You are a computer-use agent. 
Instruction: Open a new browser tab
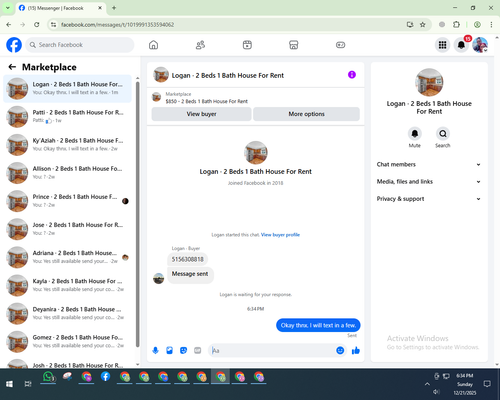[114, 8]
